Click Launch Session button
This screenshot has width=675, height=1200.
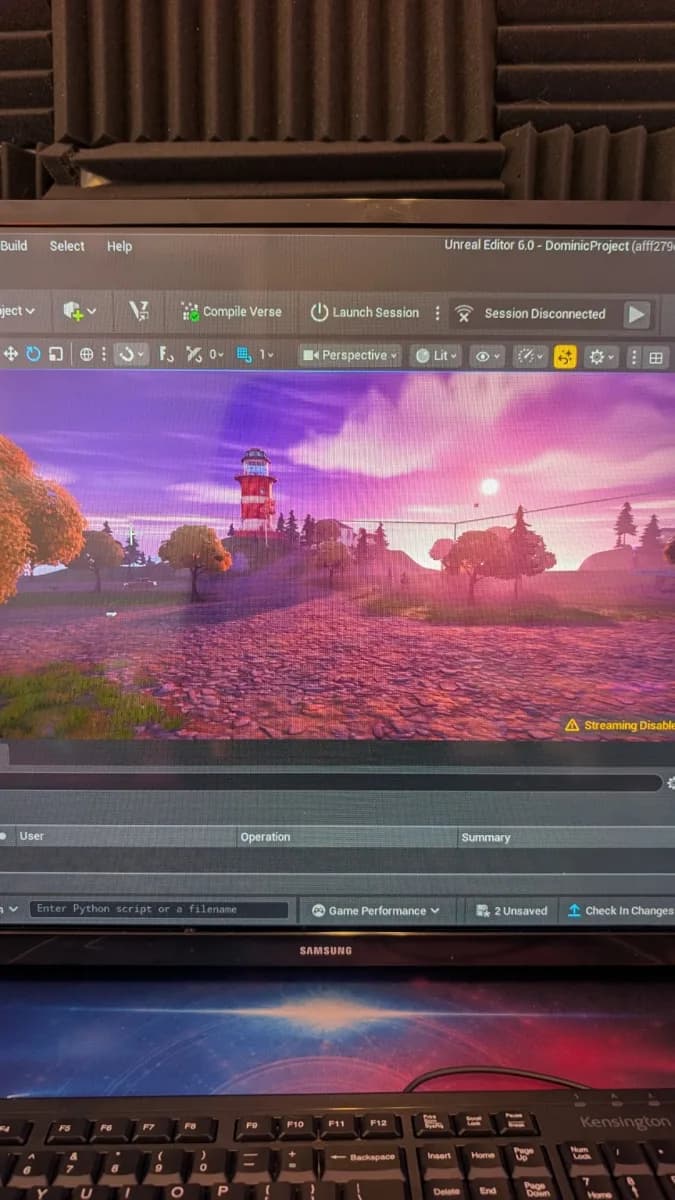tap(364, 312)
